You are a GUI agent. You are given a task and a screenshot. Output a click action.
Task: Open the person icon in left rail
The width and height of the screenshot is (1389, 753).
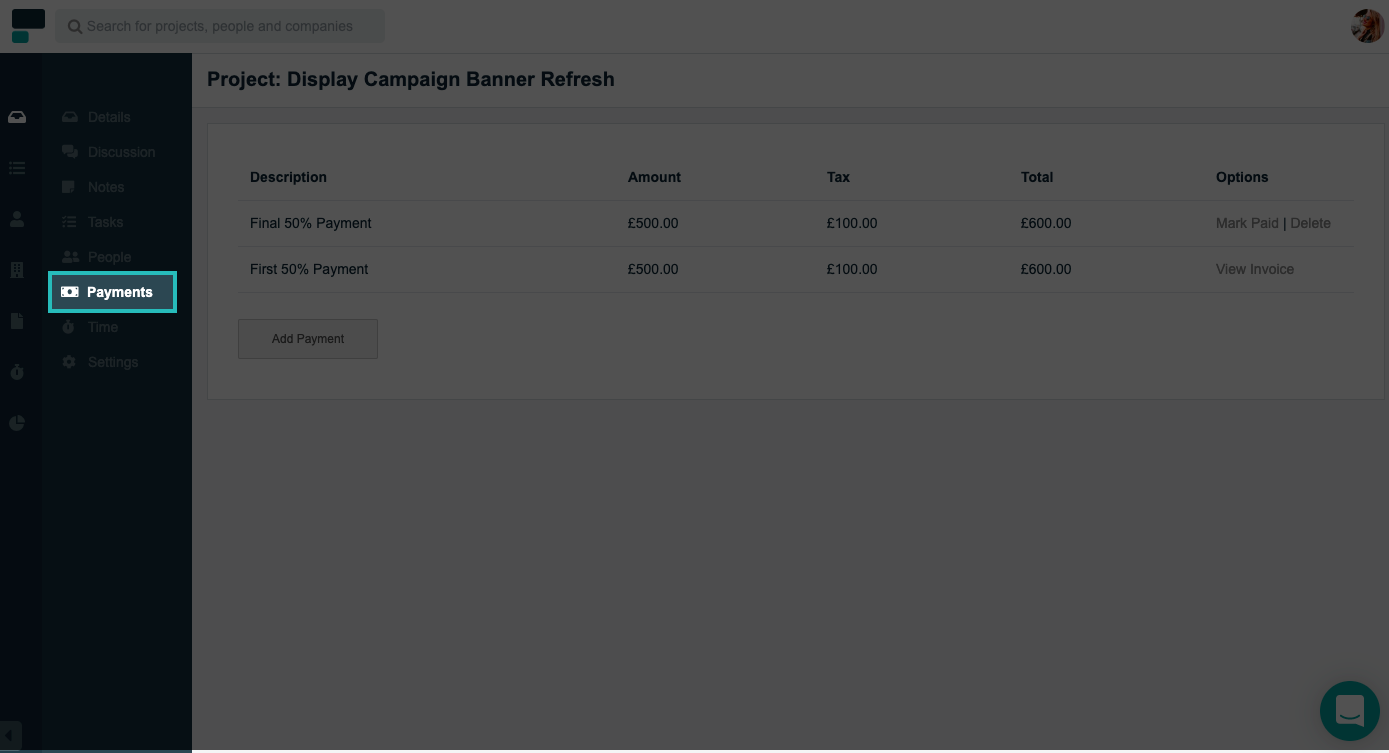coord(17,219)
